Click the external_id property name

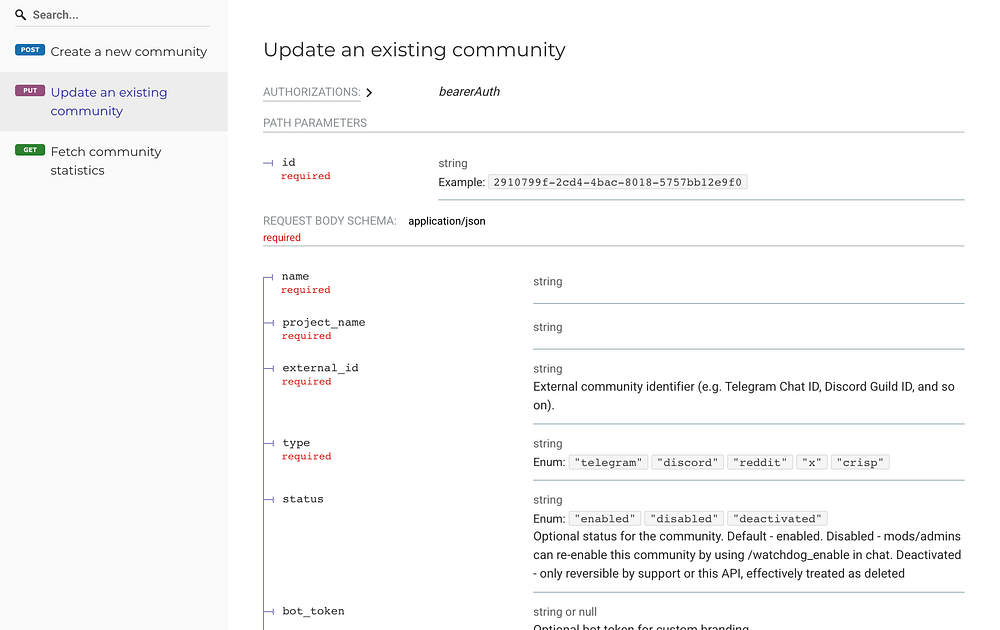pyautogui.click(x=320, y=368)
